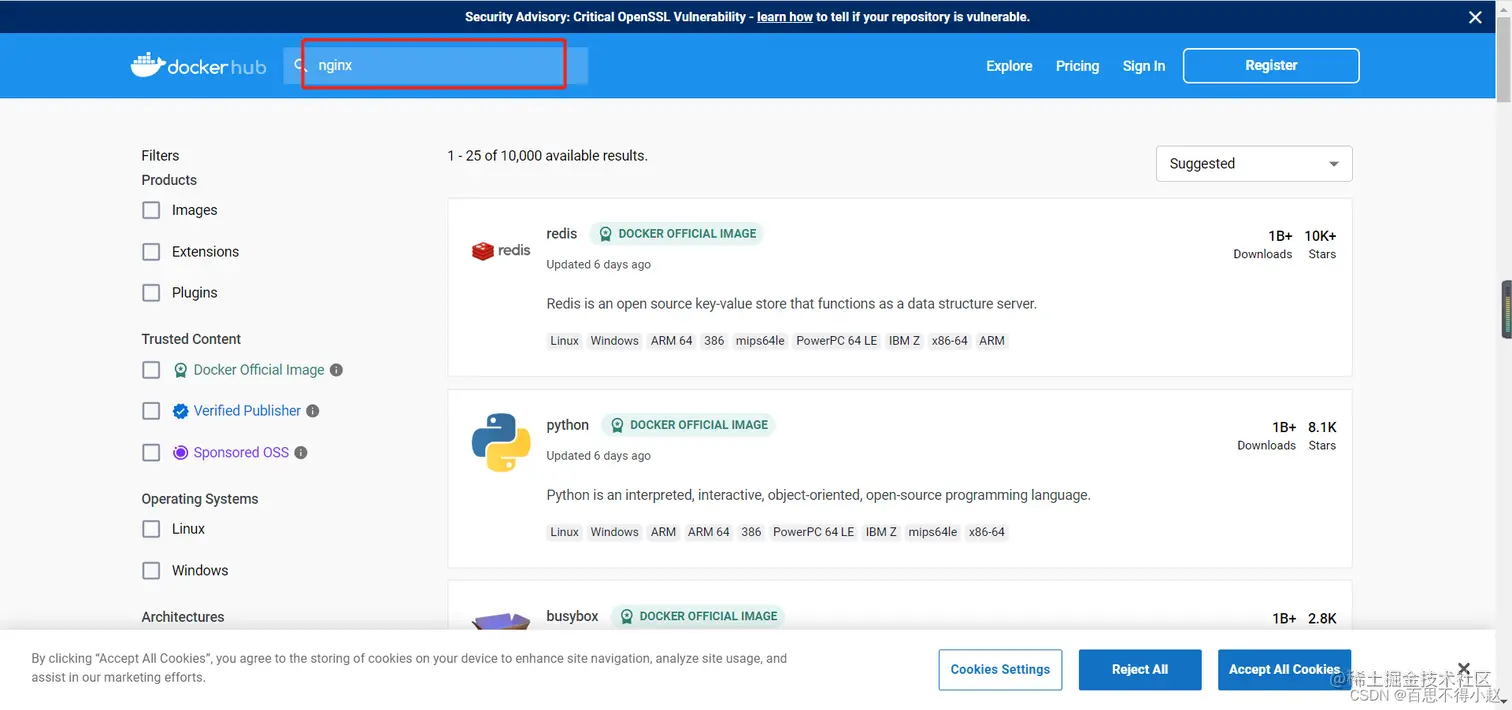Click the search field containing nginx
1512x710 pixels.
(x=436, y=65)
